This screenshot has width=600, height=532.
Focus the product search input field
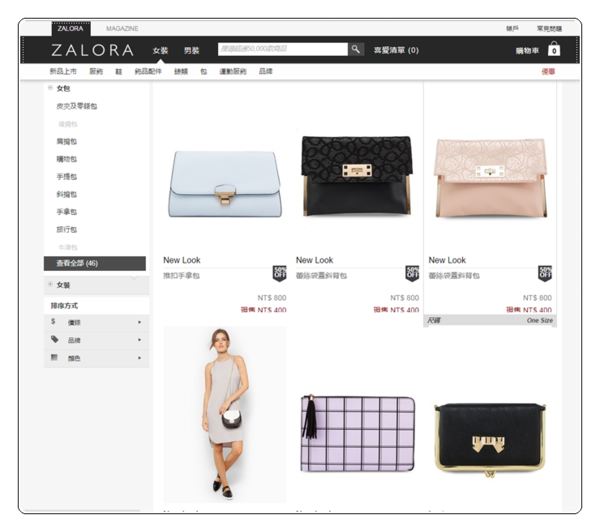tap(283, 49)
